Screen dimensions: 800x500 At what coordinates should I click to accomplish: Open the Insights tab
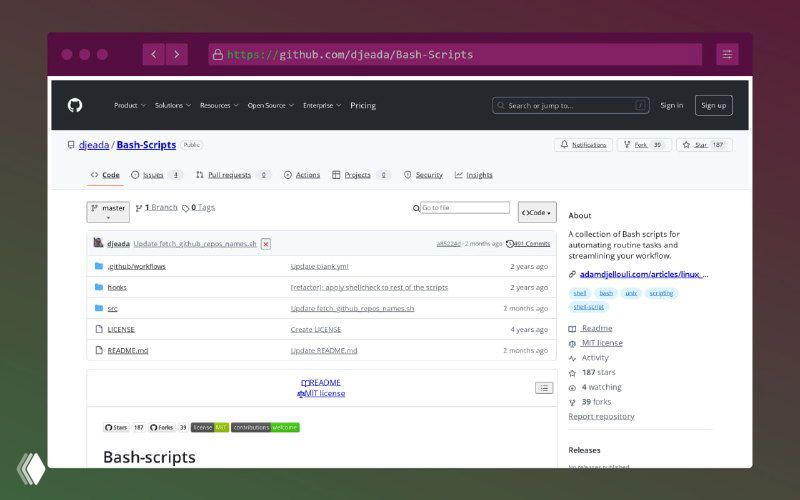point(473,175)
